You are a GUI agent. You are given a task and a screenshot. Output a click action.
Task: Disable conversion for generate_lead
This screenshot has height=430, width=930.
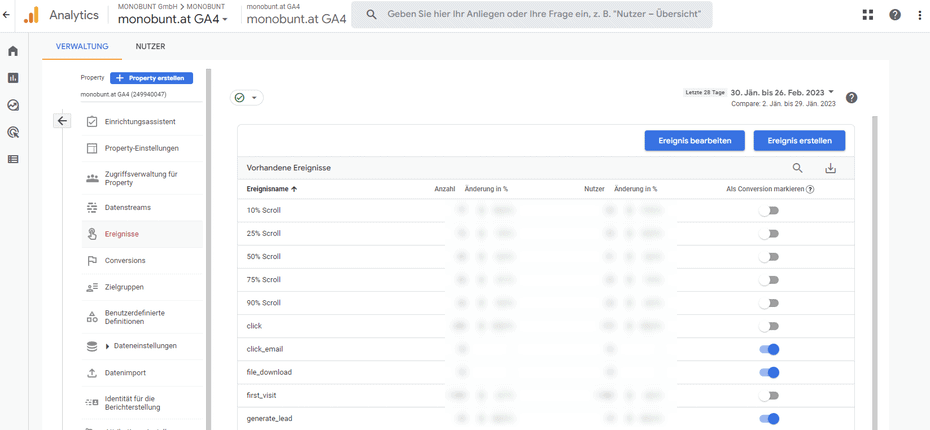(769, 419)
